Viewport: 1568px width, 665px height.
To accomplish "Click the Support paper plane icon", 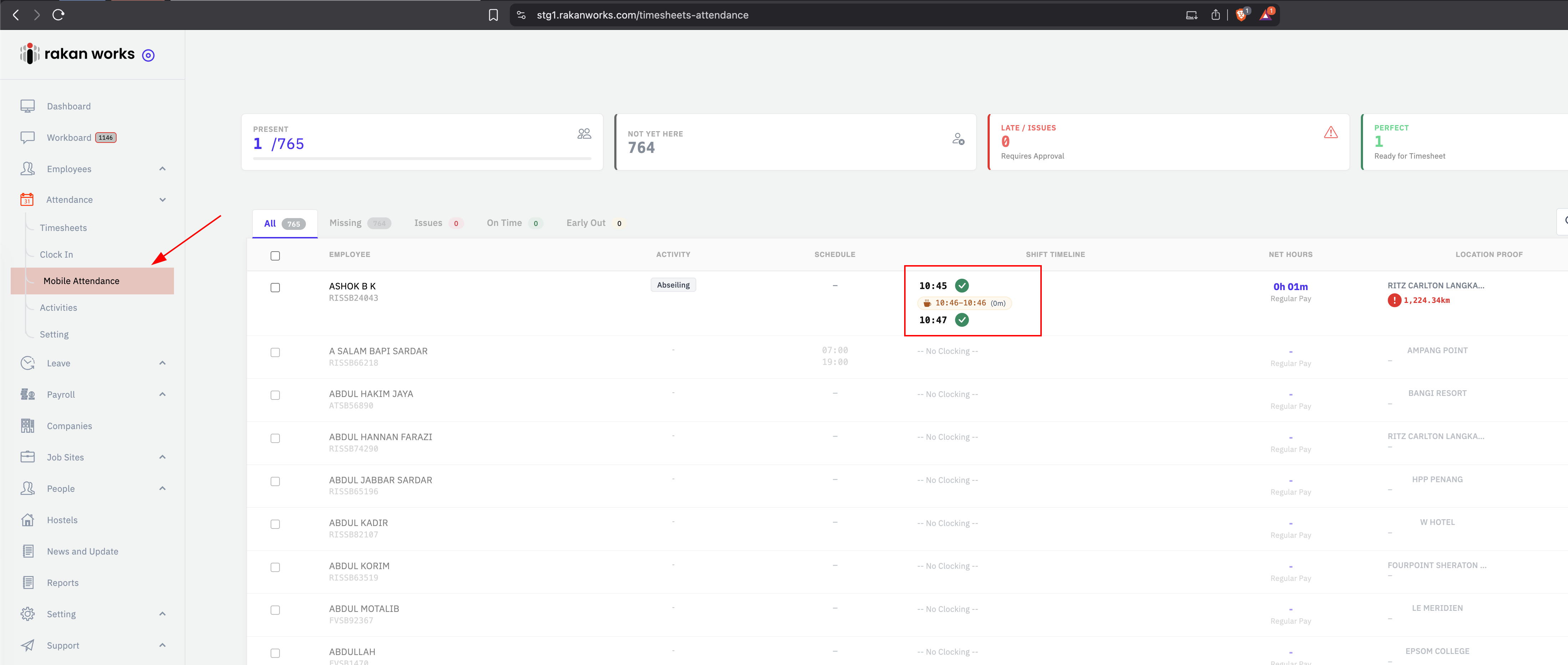I will [27, 645].
